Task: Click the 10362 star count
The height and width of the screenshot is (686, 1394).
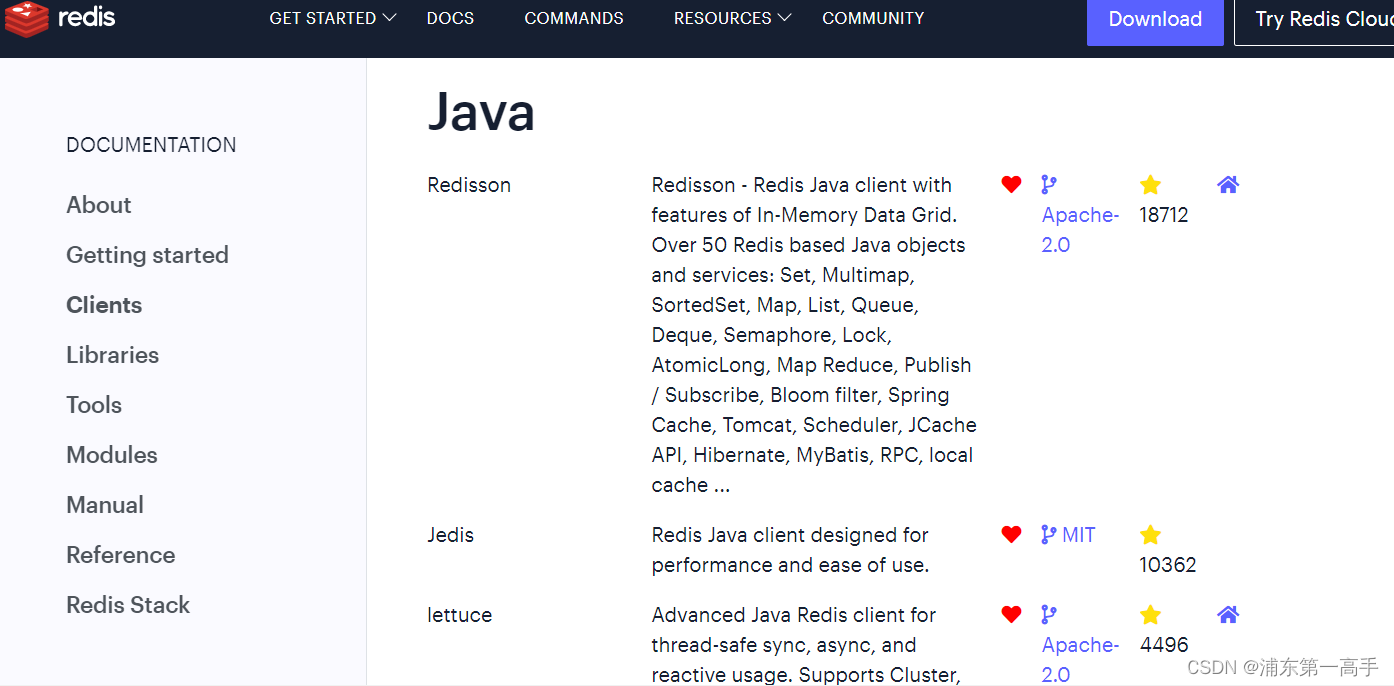Action: pyautogui.click(x=1168, y=565)
